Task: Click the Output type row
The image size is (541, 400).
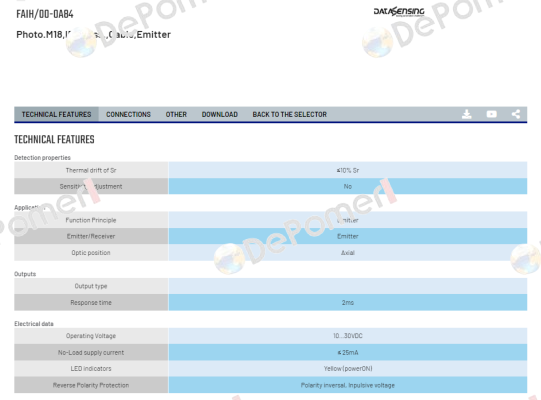Action: (270, 286)
